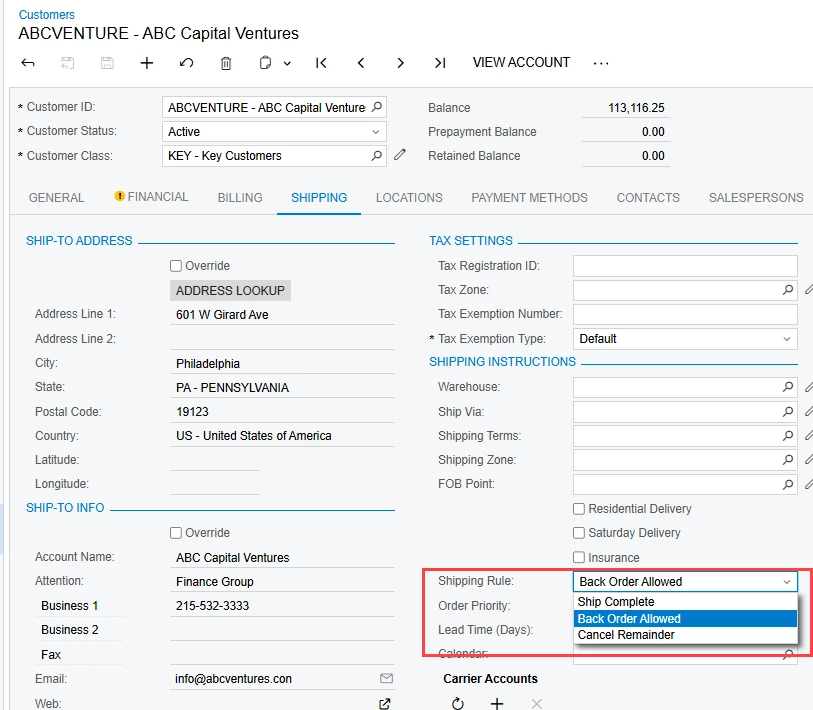Switch to the General tab

pos(57,198)
